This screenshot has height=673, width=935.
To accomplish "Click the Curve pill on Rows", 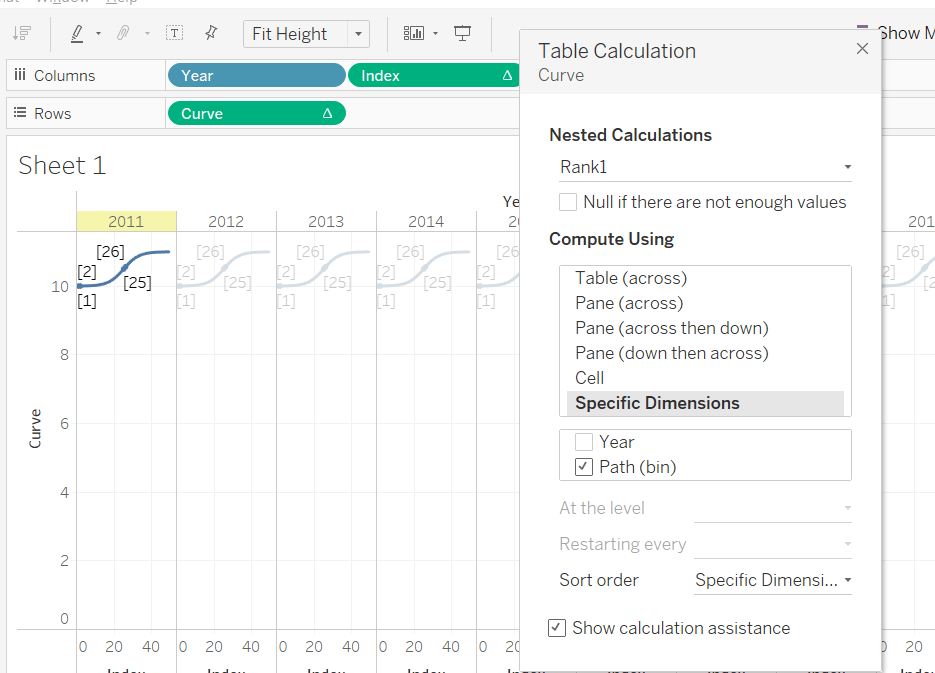I will (x=256, y=113).
